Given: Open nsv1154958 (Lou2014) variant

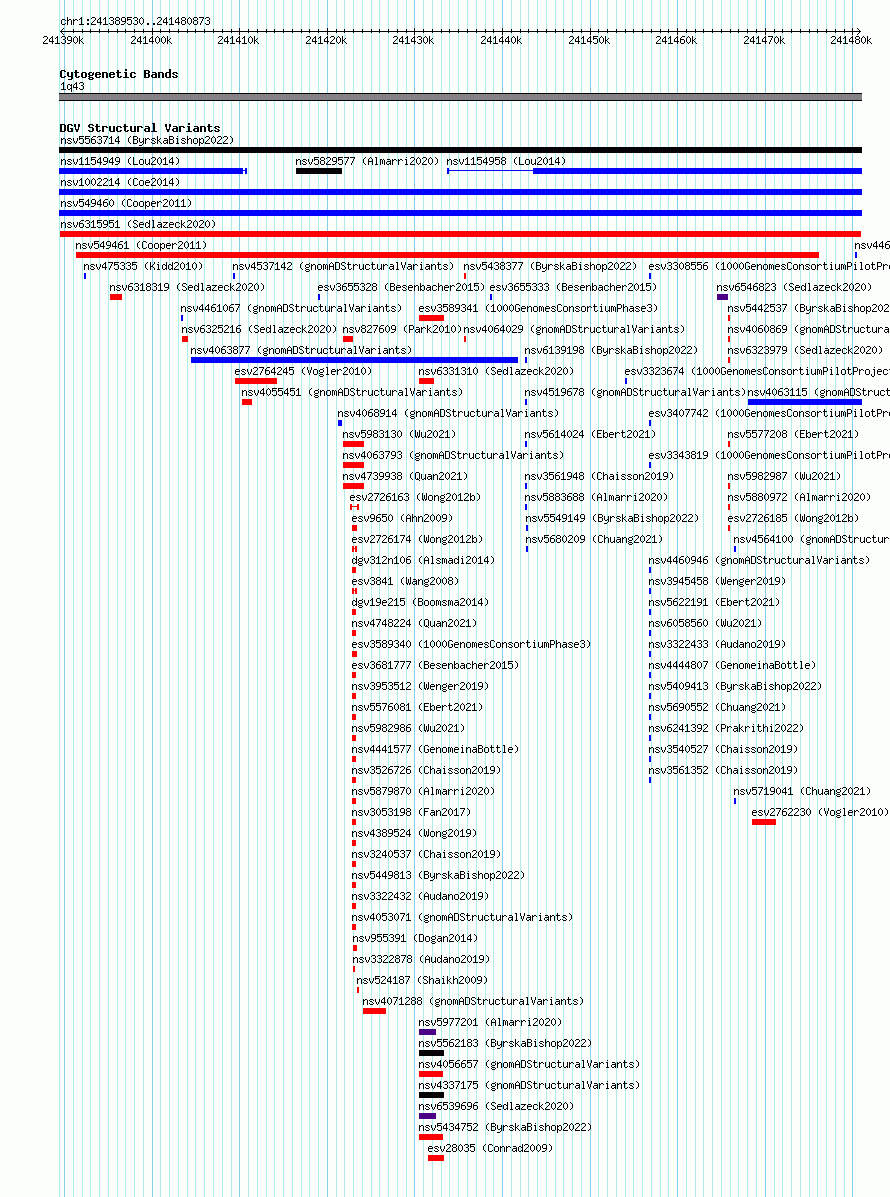Looking at the screenshot, I should pos(506,161).
